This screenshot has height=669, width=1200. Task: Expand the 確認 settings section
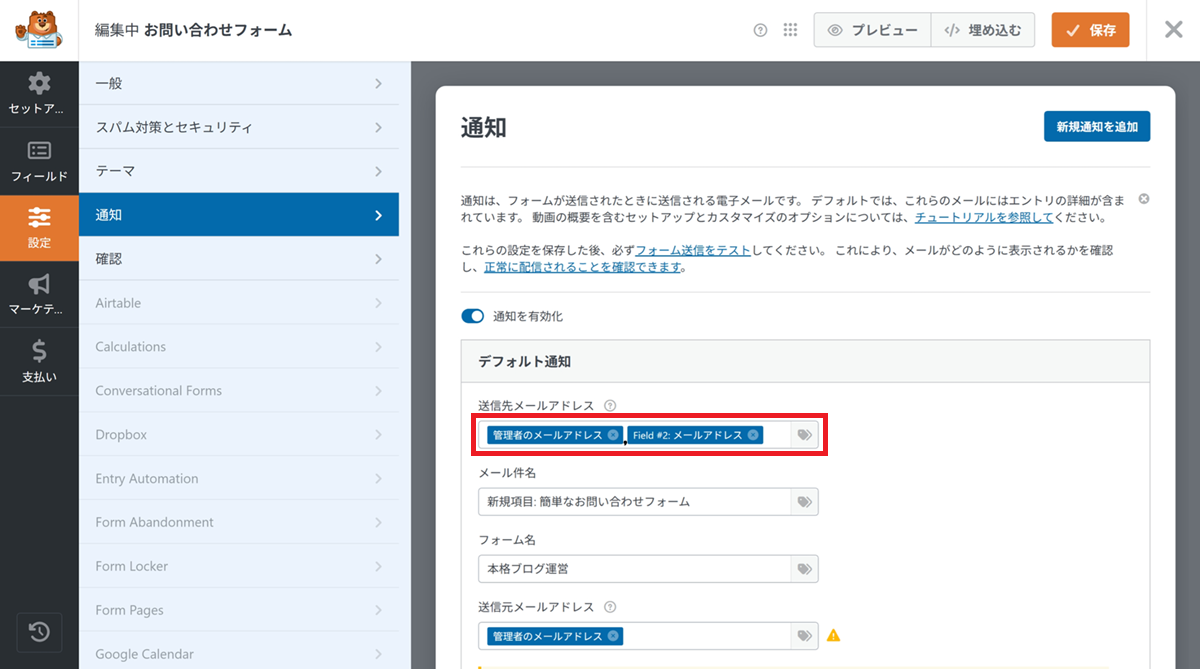239,259
